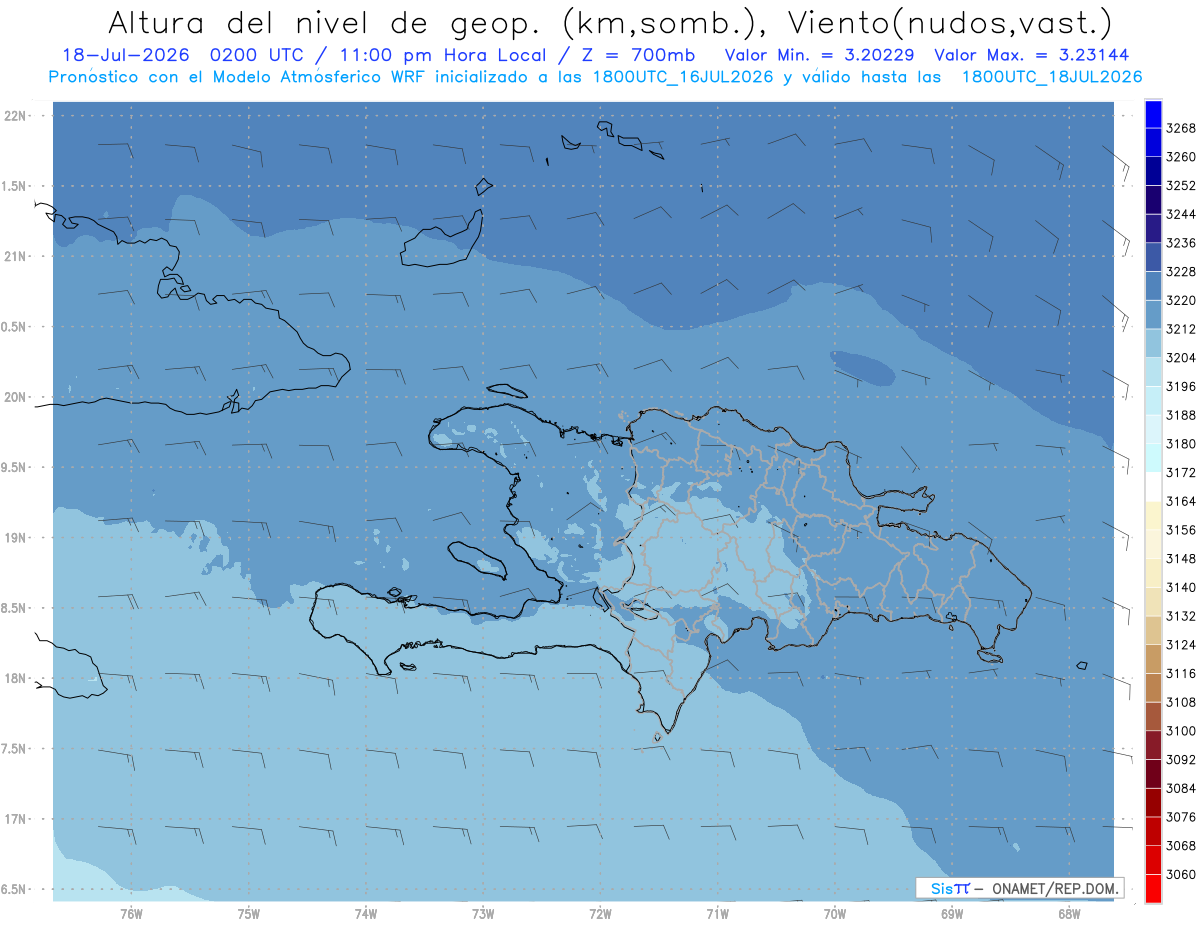The width and height of the screenshot is (1200, 927).
Task: Click color bar value 3140
Action: click(1181, 588)
